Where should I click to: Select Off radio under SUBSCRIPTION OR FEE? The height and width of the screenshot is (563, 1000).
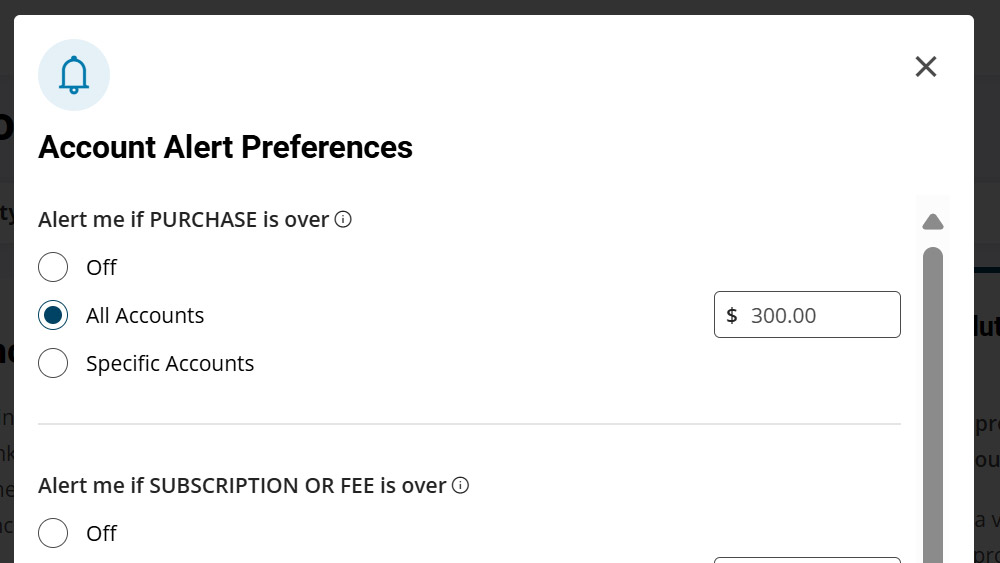tap(53, 533)
